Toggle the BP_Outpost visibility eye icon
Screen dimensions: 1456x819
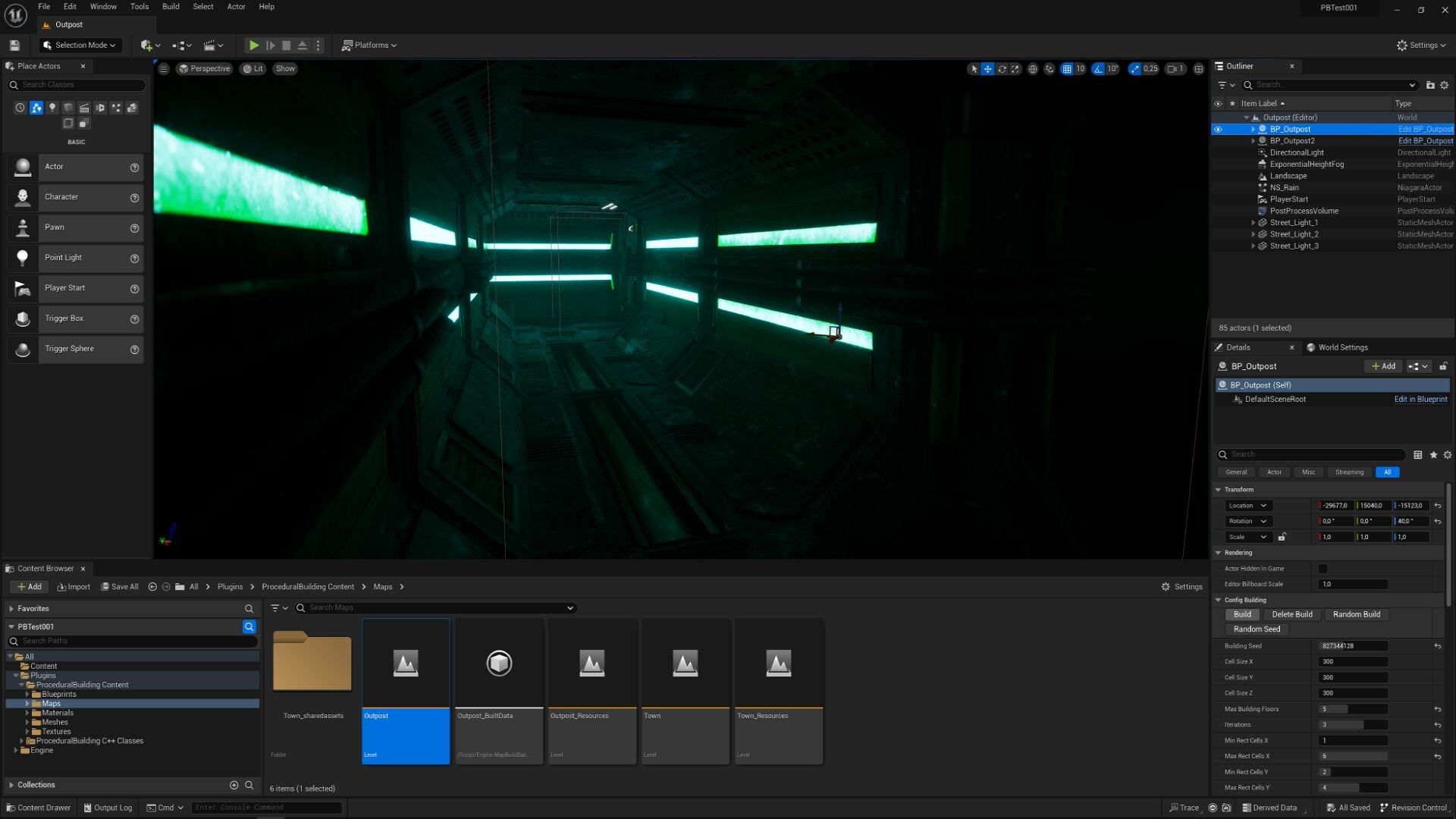tap(1219, 129)
